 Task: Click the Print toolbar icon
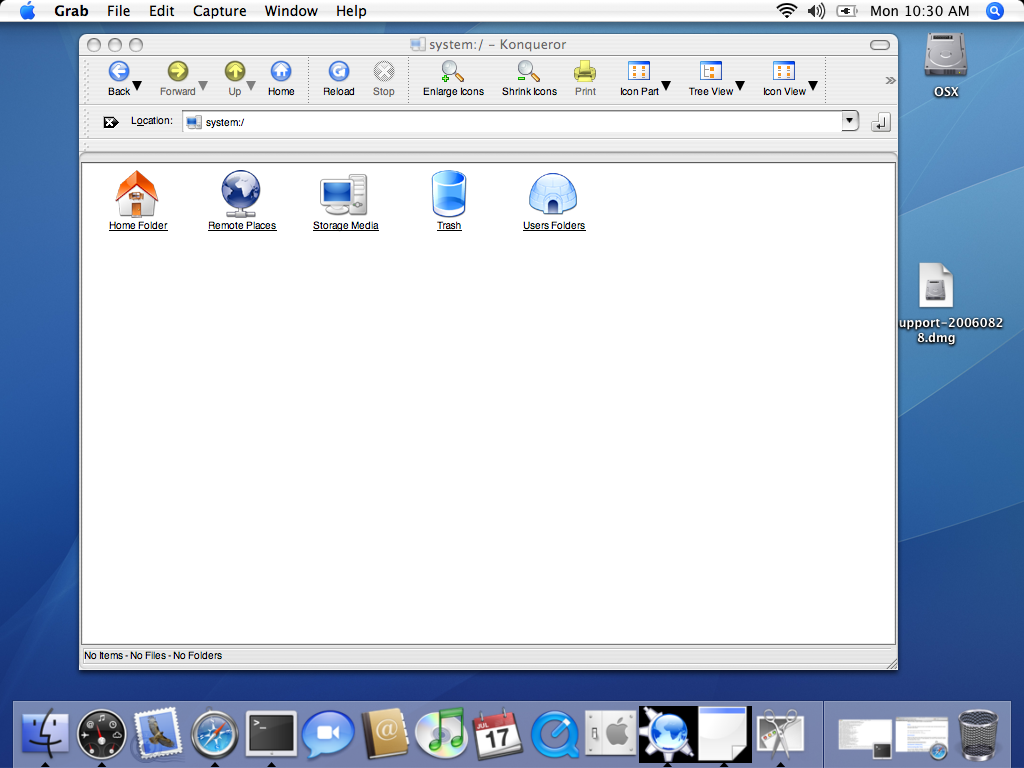click(585, 71)
